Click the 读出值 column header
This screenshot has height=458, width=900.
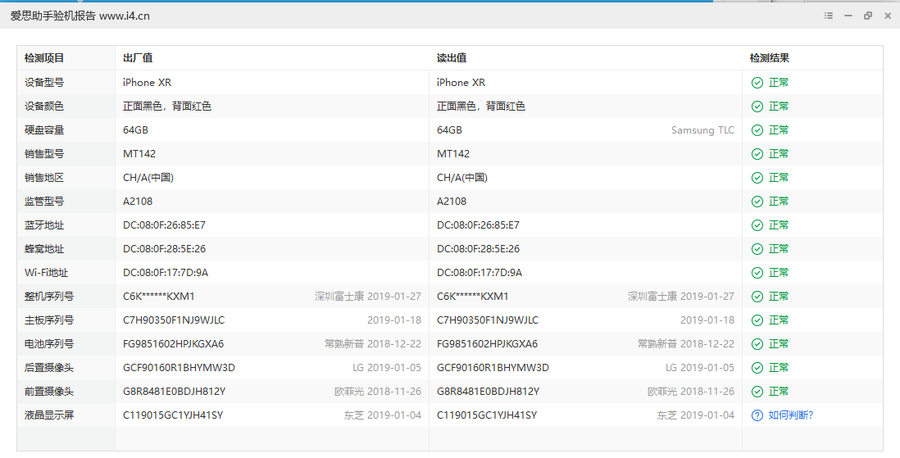pyautogui.click(x=452, y=58)
